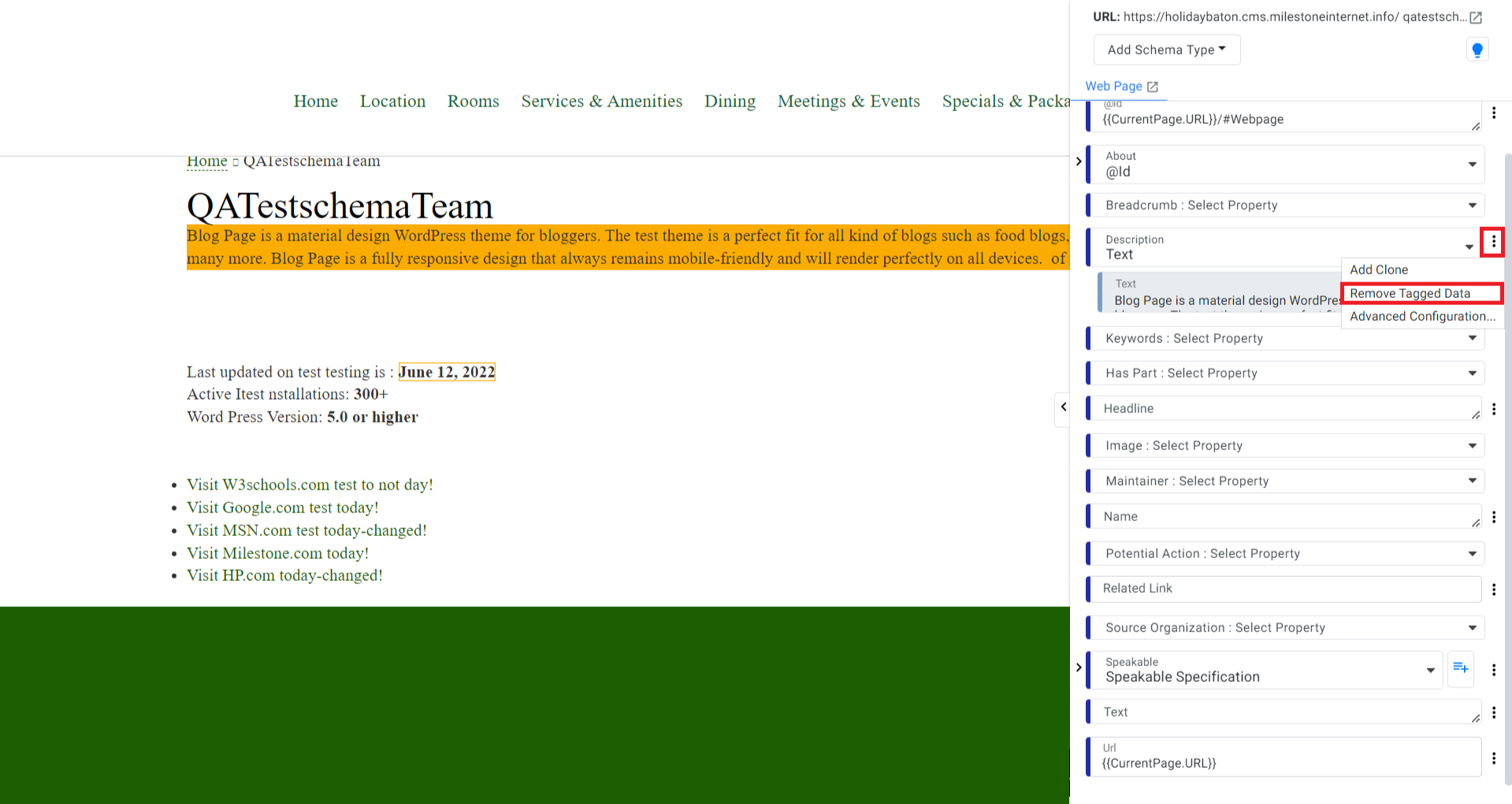Click the highlighted Blog Page description paragraph
The width and height of the screenshot is (1512, 804).
pyautogui.click(x=628, y=248)
